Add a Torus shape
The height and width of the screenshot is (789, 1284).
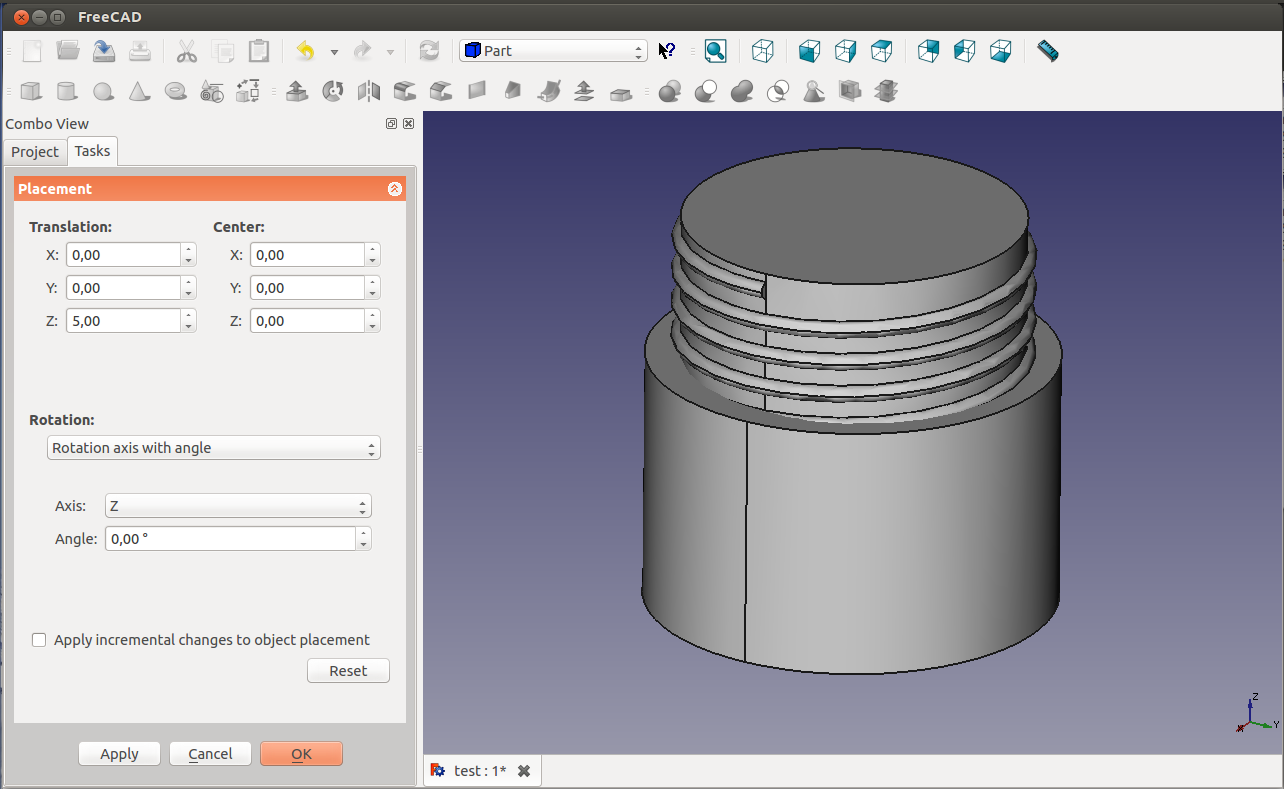pyautogui.click(x=175, y=92)
